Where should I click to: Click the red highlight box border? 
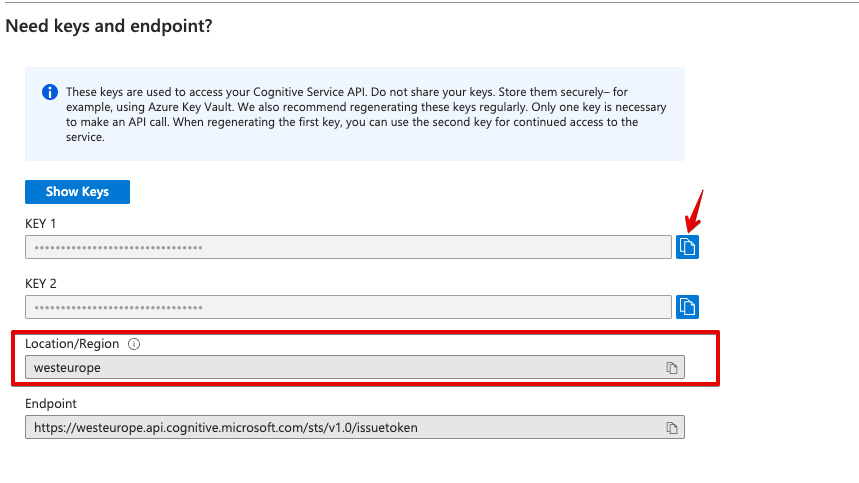[x=717, y=357]
